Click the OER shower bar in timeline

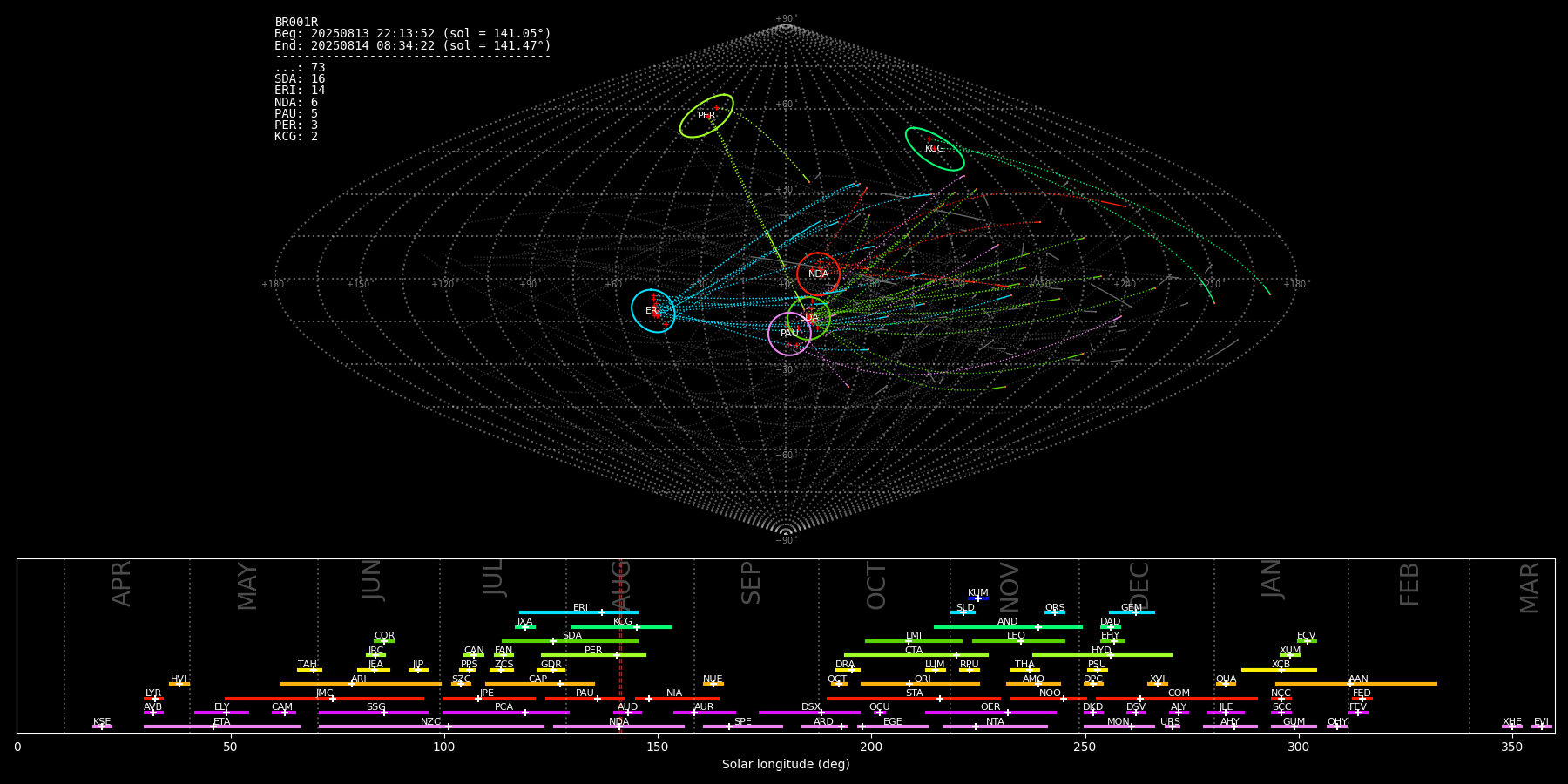pos(990,713)
